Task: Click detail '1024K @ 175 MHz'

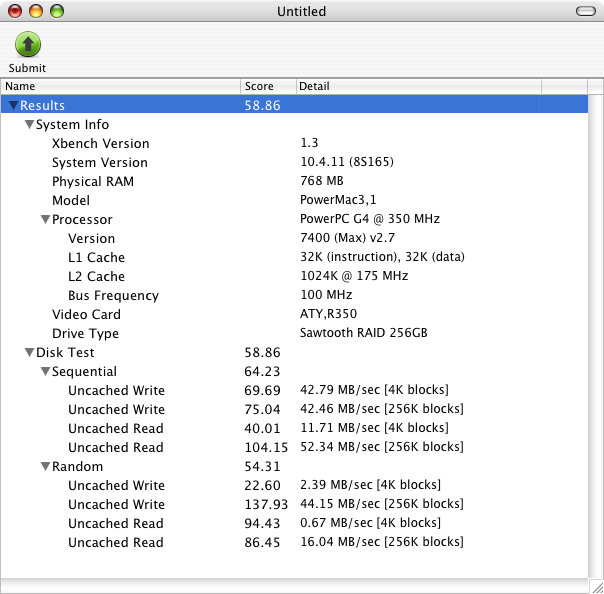Action: pos(354,276)
